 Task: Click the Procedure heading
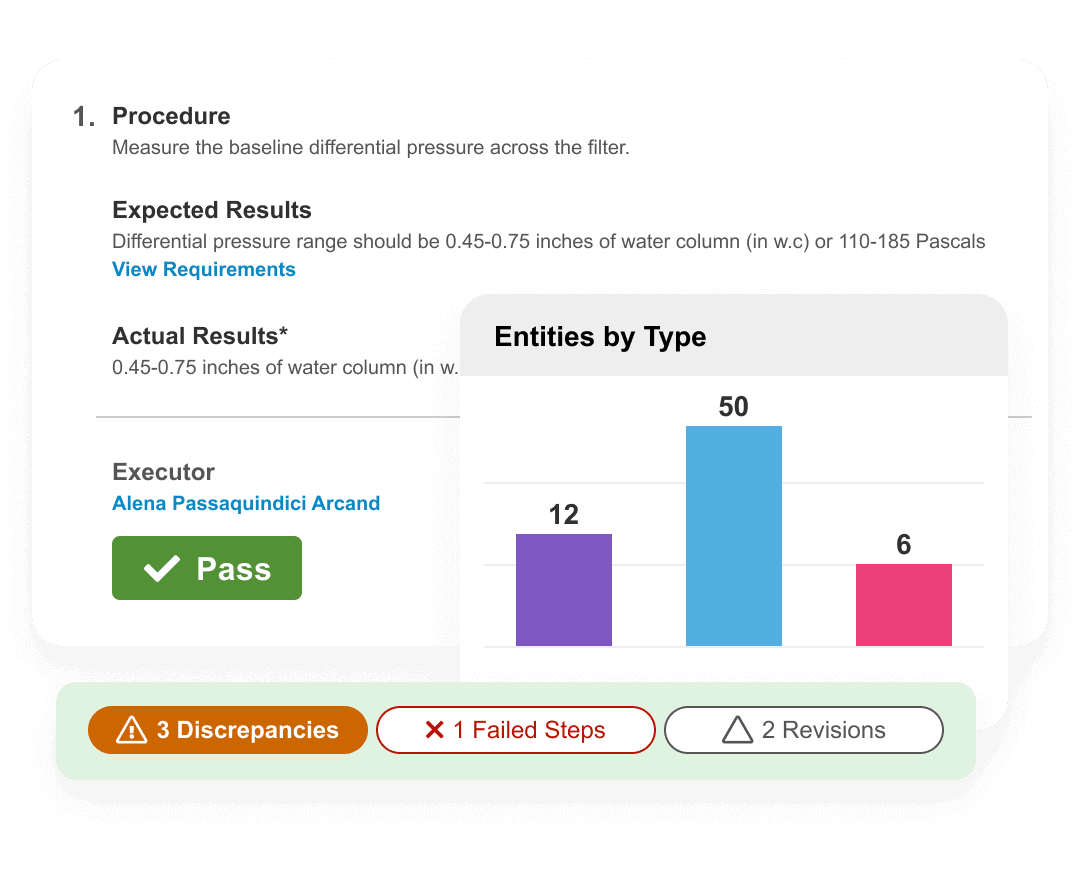pos(171,116)
